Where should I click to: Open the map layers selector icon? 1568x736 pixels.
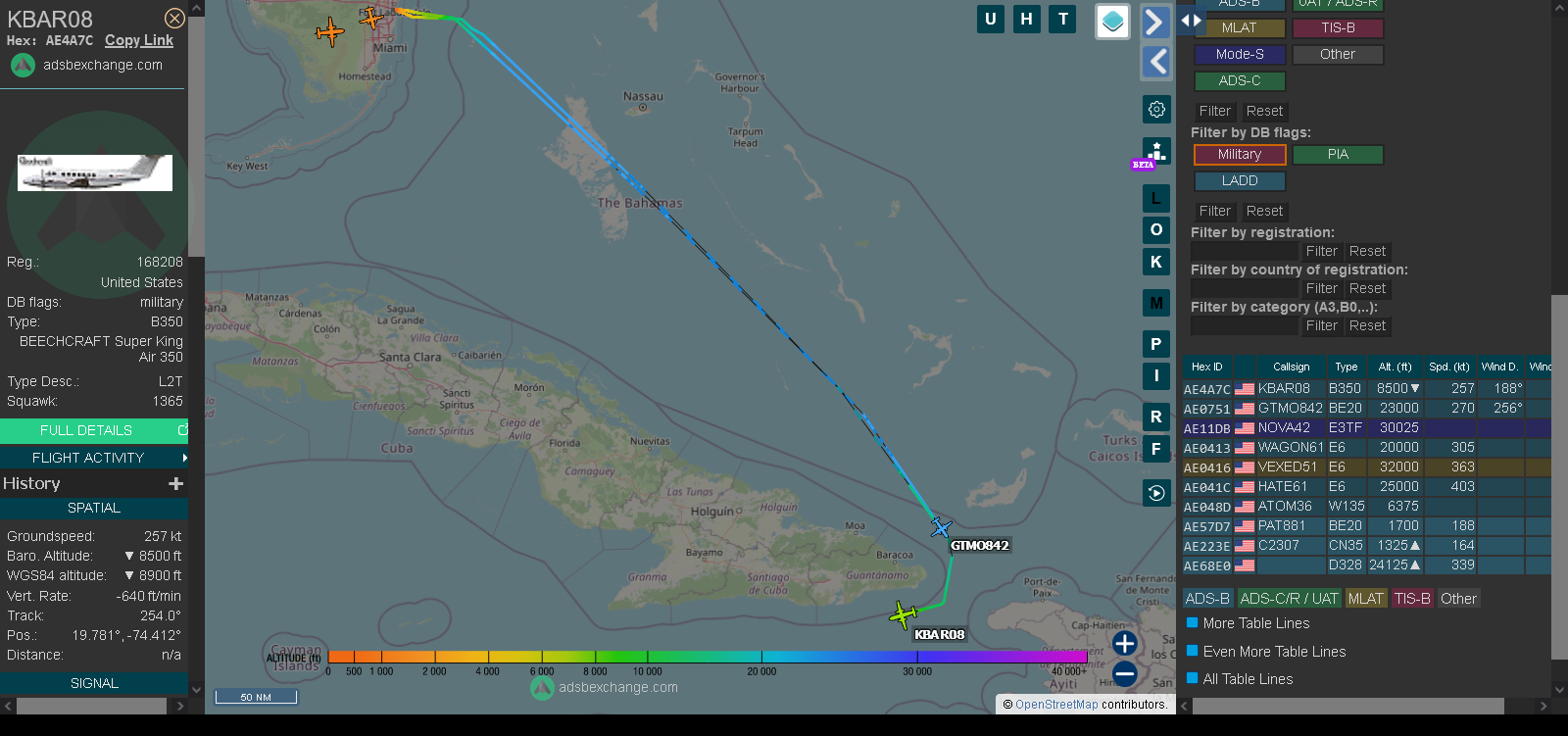click(1112, 22)
